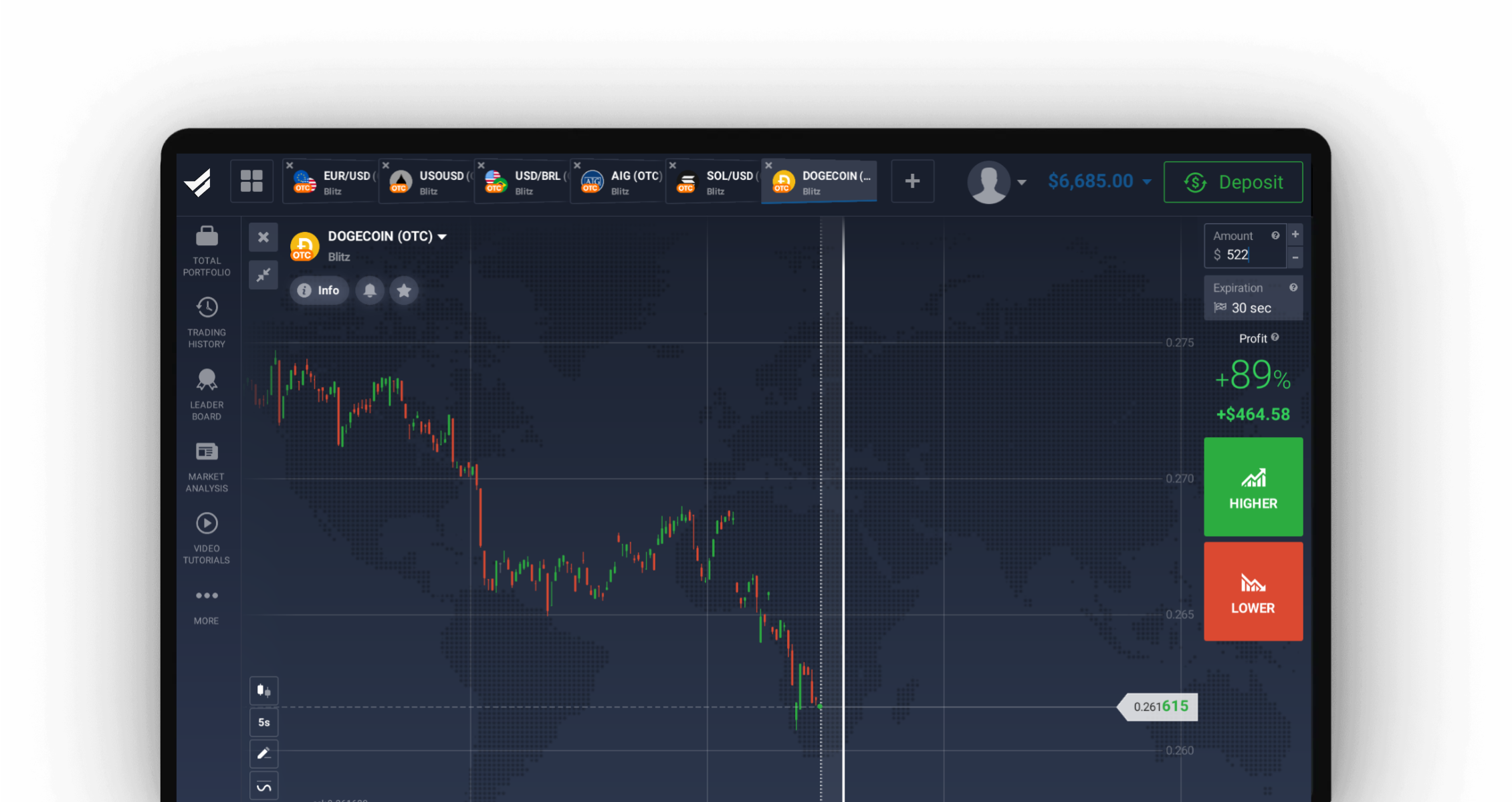Click the green HIGHER button
The height and width of the screenshot is (802, 1512).
[x=1253, y=487]
